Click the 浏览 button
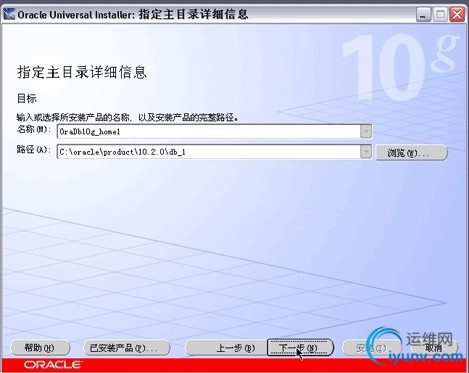469x373 pixels. pyautogui.click(x=411, y=153)
